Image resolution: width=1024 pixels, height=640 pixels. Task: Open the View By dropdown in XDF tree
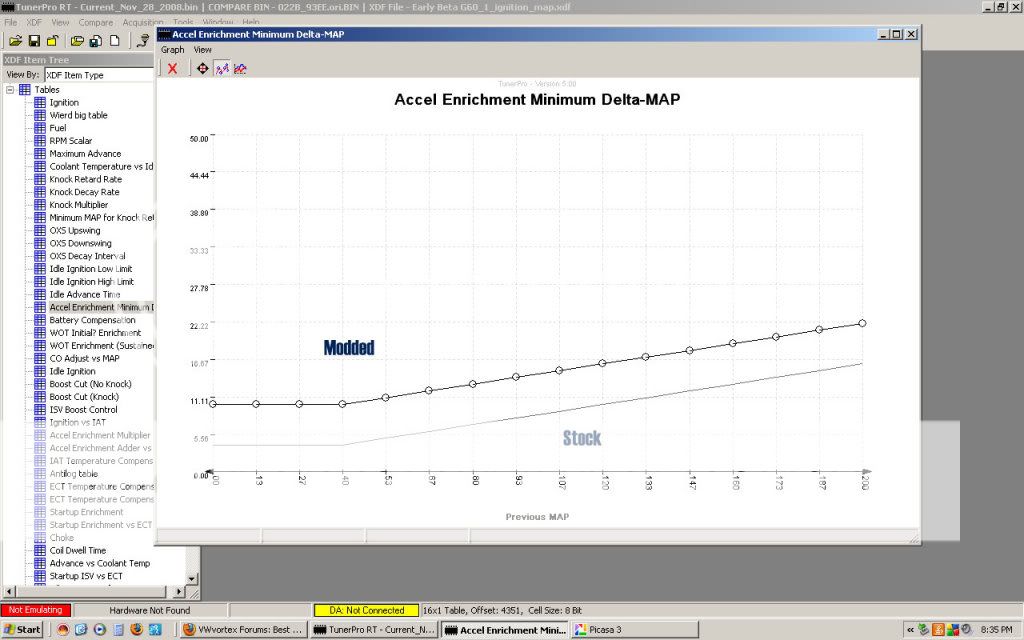pyautogui.click(x=98, y=75)
